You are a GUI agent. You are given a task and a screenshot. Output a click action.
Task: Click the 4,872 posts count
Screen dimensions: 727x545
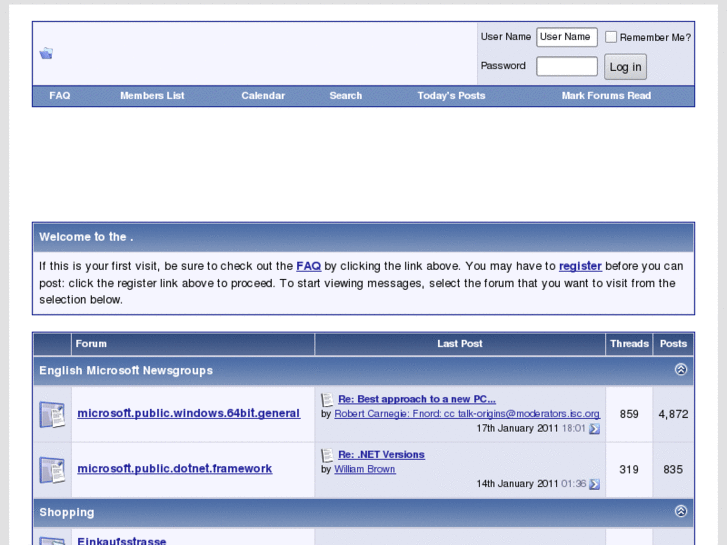tap(673, 414)
